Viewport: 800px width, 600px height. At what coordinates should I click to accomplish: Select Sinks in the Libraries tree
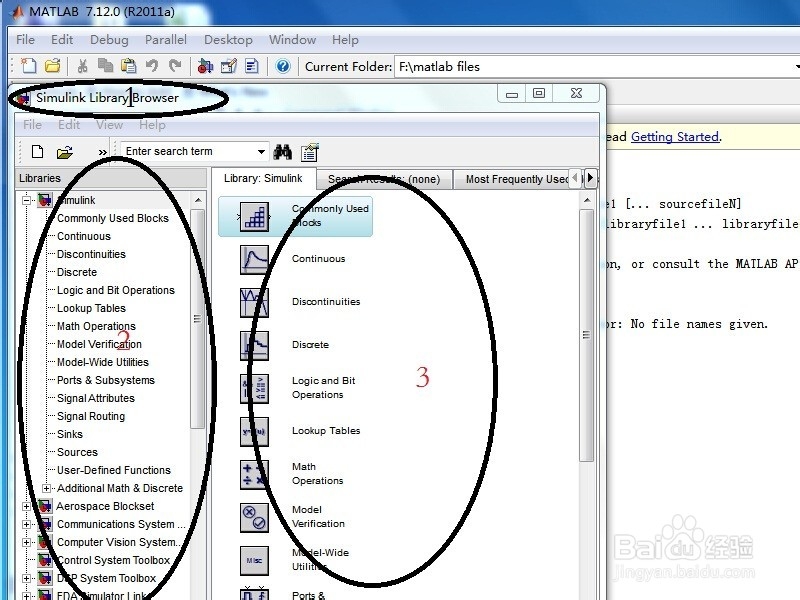pyautogui.click(x=70, y=434)
